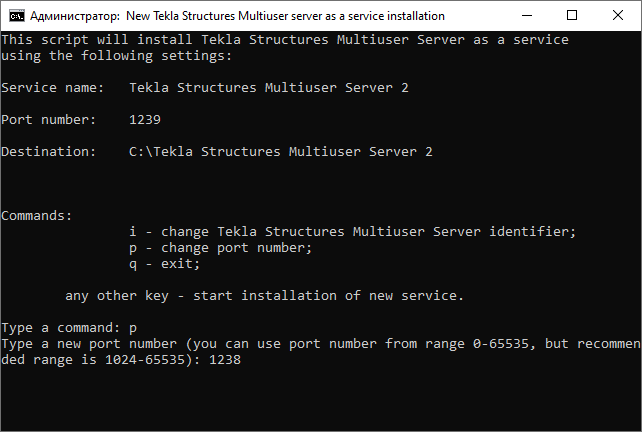The width and height of the screenshot is (642, 432).
Task: Click the 'i - change ... identifier' command line
Action: click(353, 232)
